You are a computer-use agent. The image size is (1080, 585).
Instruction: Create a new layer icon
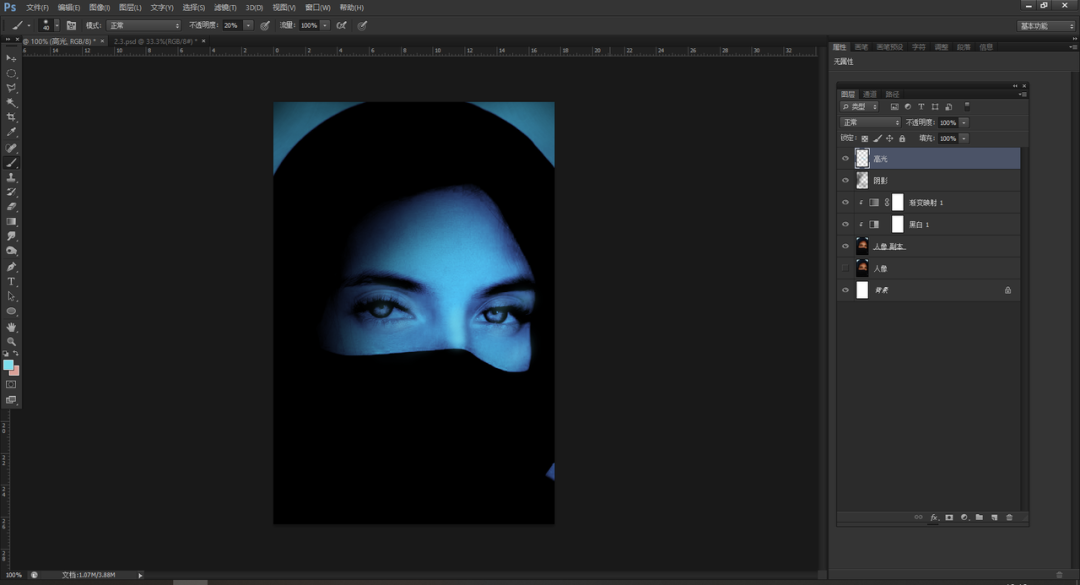pos(995,517)
